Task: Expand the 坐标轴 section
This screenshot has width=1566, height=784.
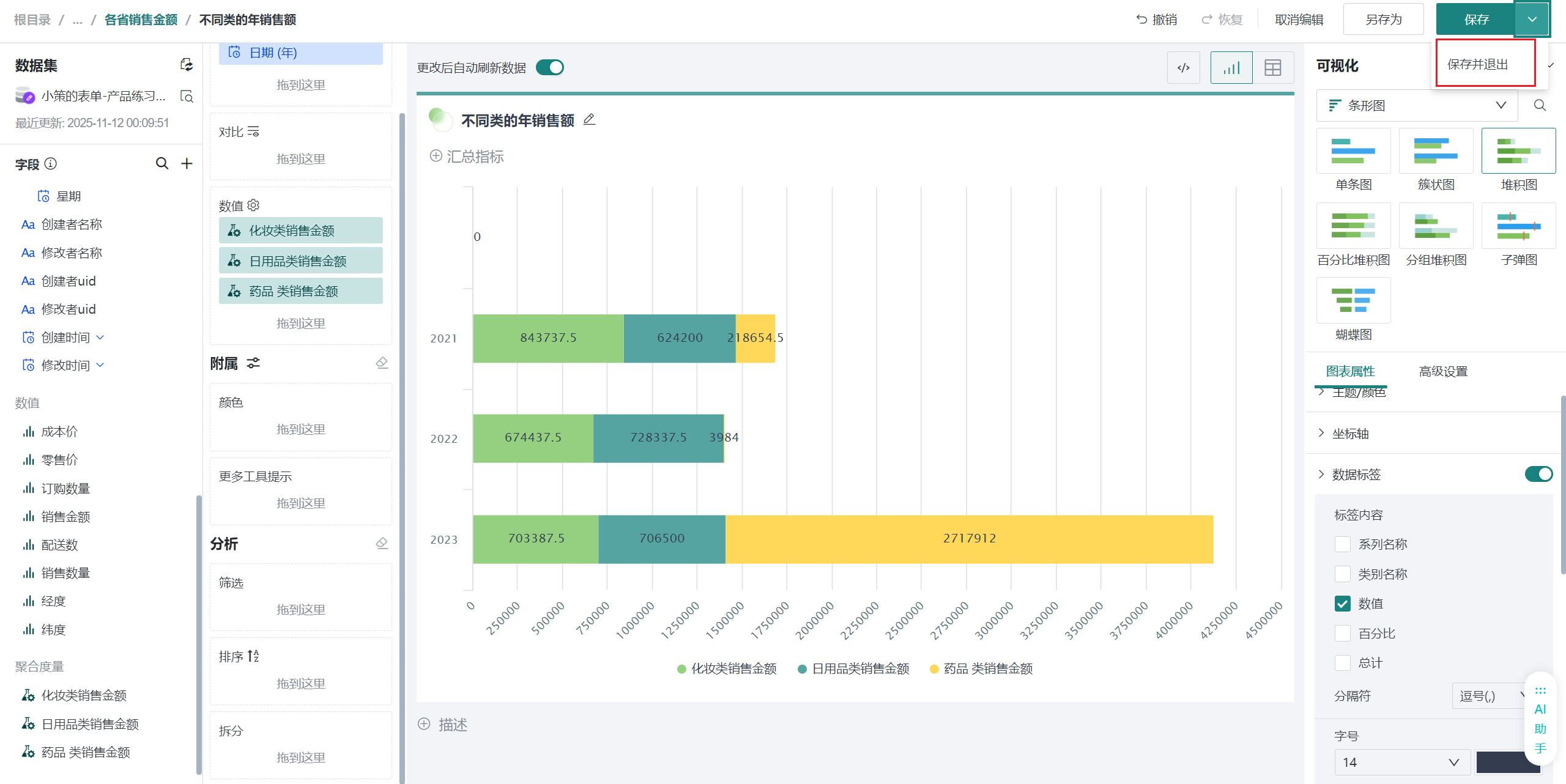Action: [1351, 434]
